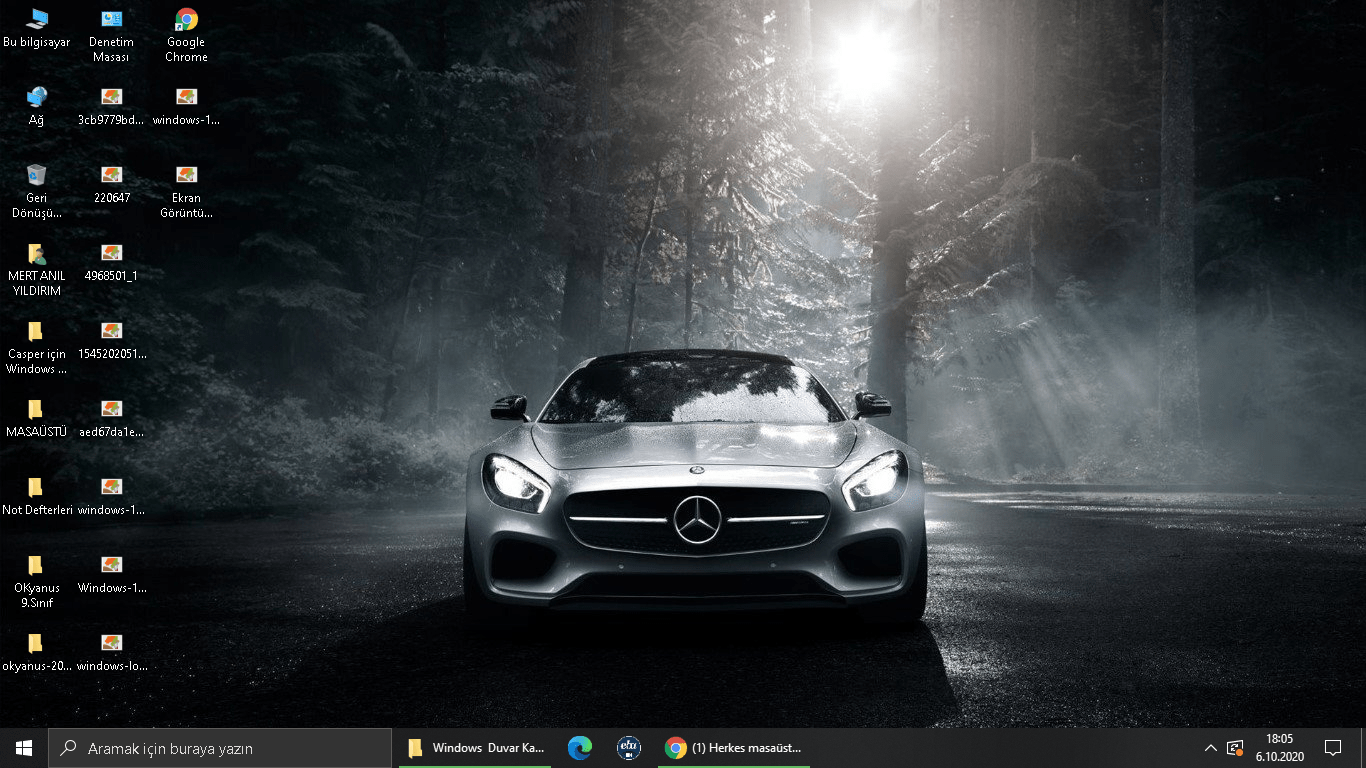Show hidden system tray icons
The height and width of the screenshot is (768, 1366).
(x=1210, y=748)
